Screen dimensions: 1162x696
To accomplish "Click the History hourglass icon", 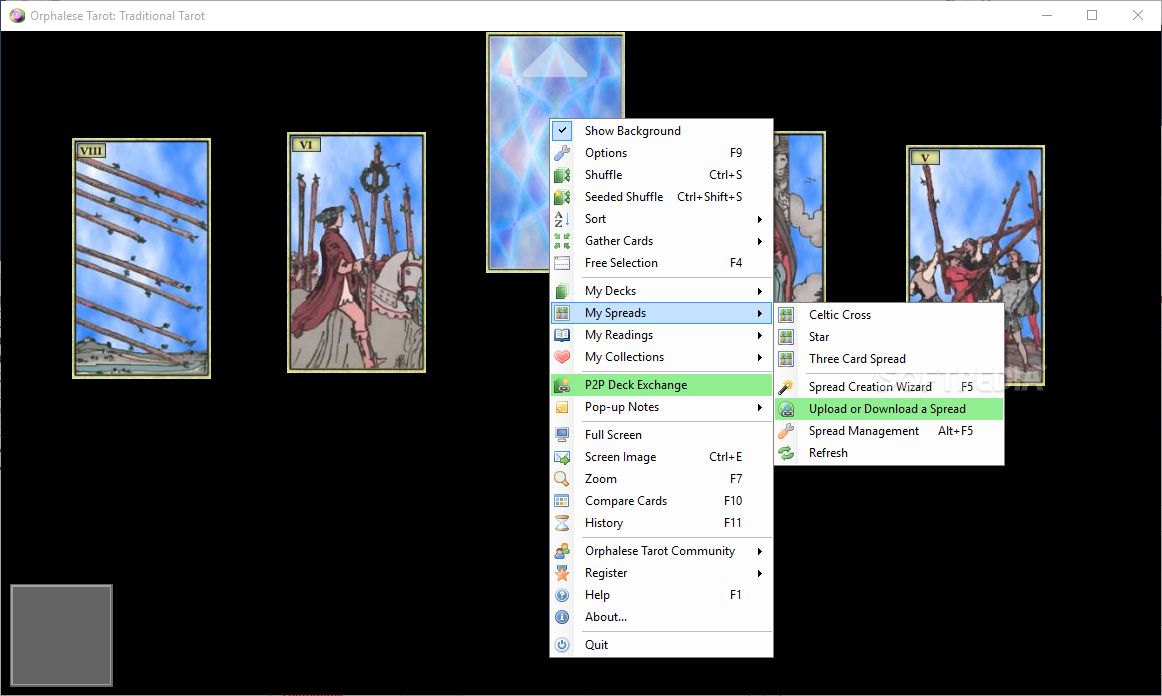I will click(x=562, y=523).
